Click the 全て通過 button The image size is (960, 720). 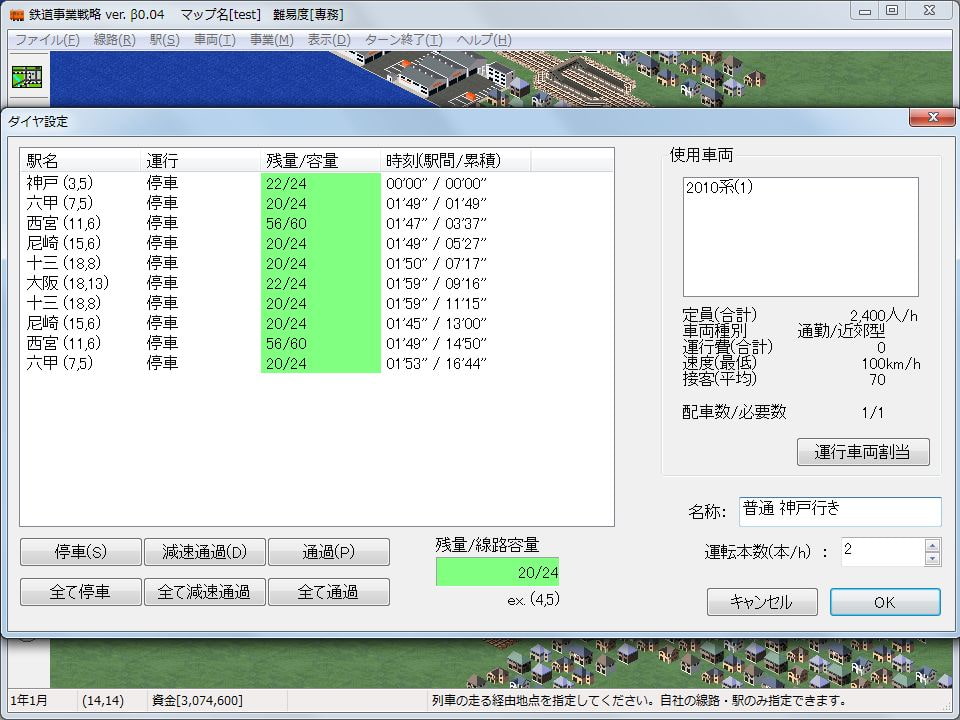click(x=328, y=592)
